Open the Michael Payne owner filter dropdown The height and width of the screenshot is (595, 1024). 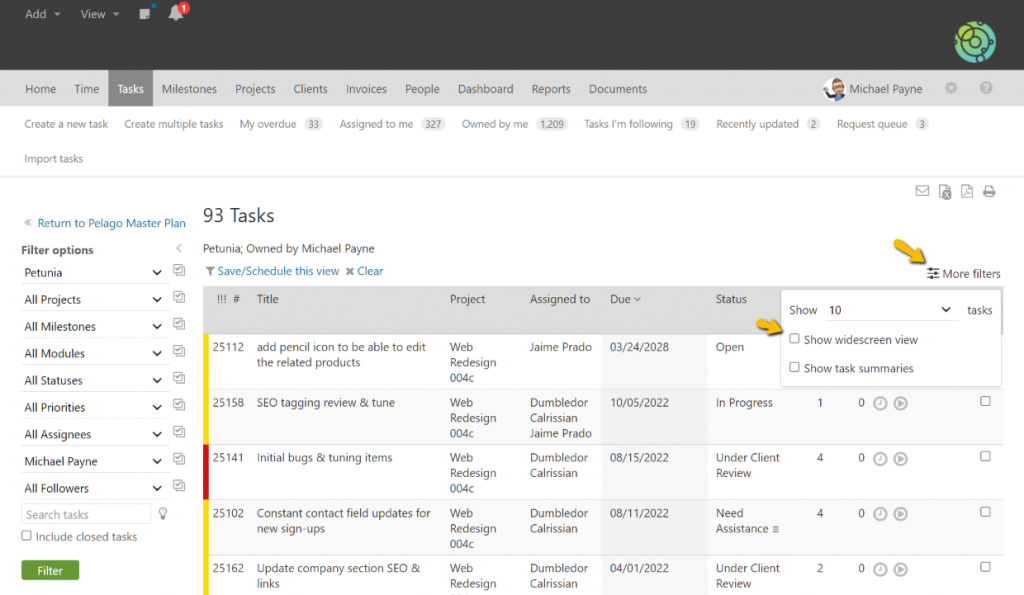pyautogui.click(x=93, y=461)
